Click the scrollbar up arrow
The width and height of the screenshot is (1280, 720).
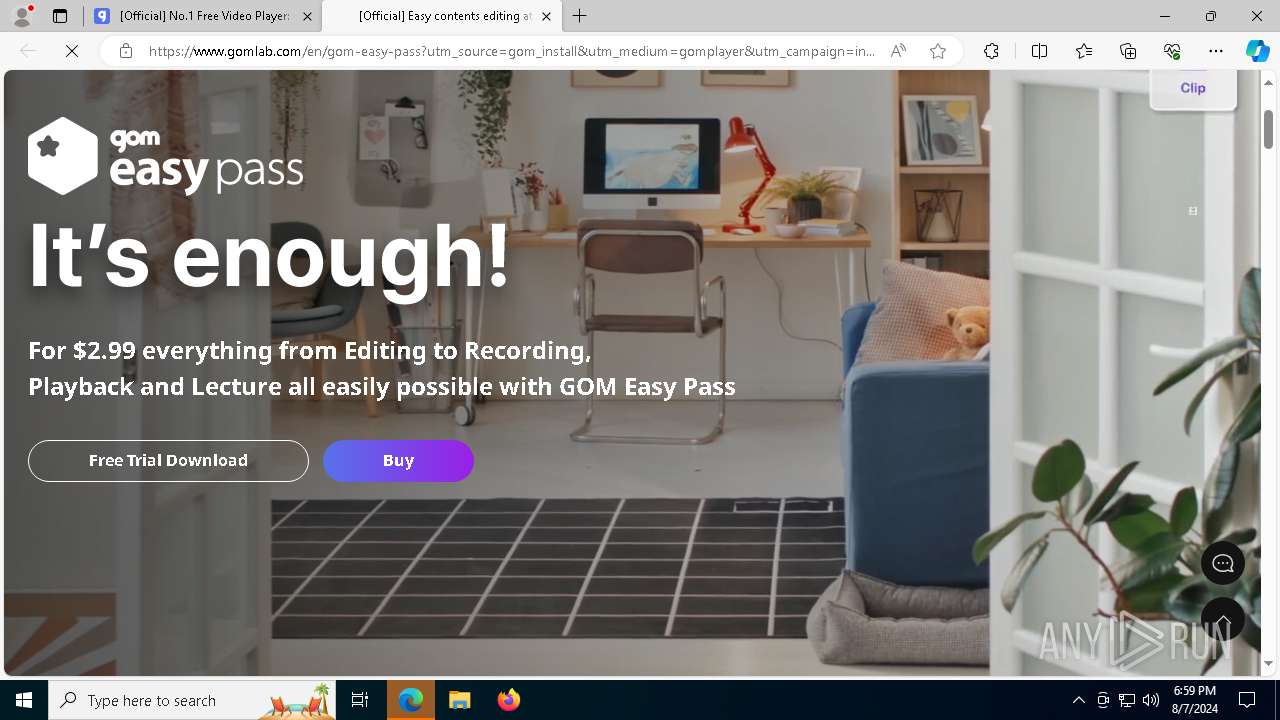tap(1268, 81)
